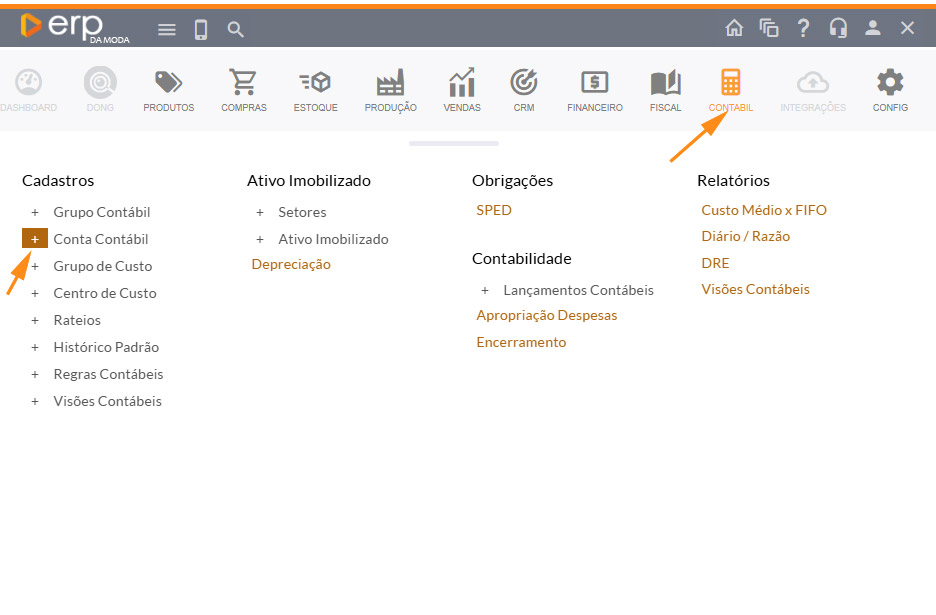Open the DRE report link

[x=715, y=263]
